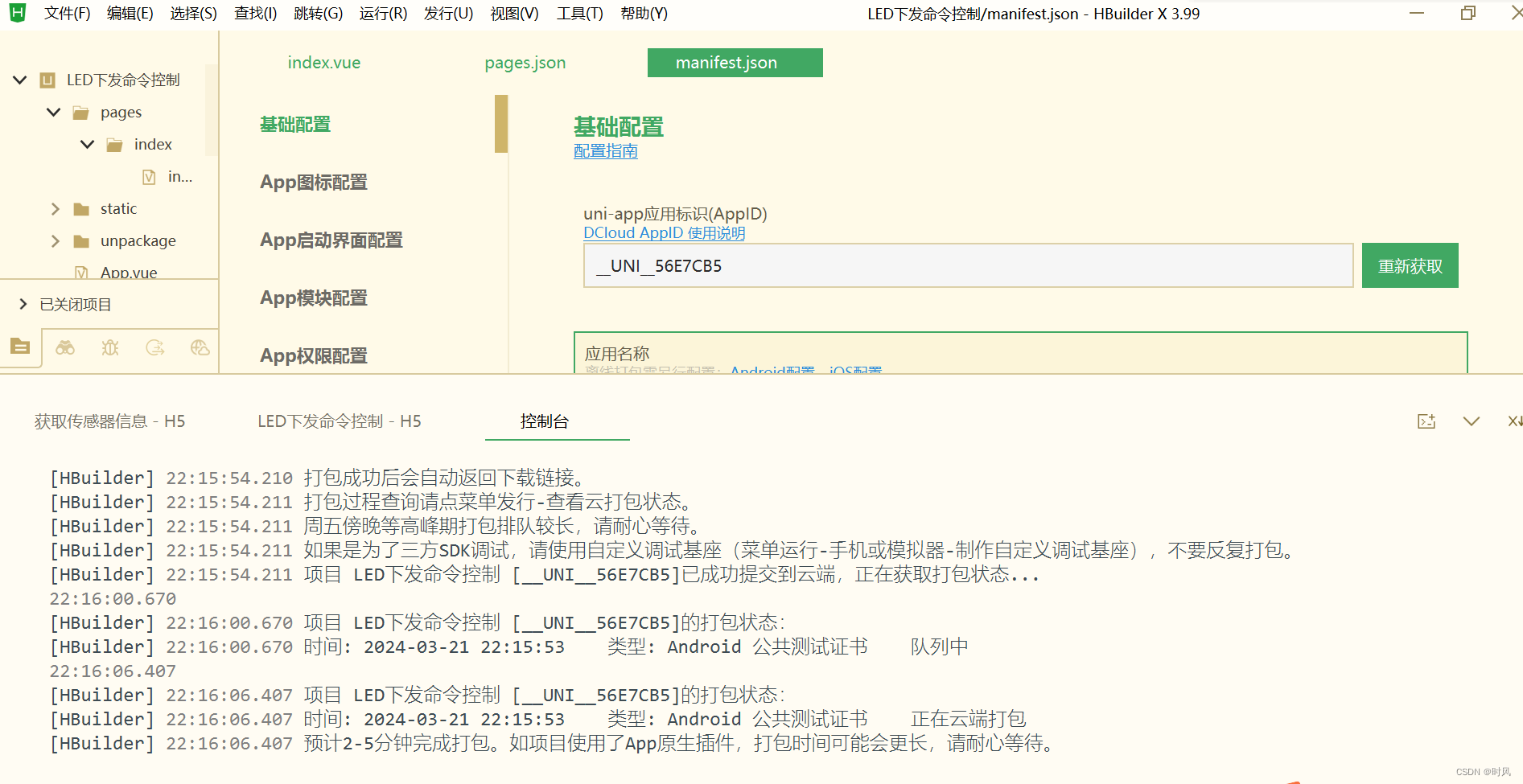Open the debug (bug) tool icon
Viewport: 1523px width, 784px height.
click(109, 347)
